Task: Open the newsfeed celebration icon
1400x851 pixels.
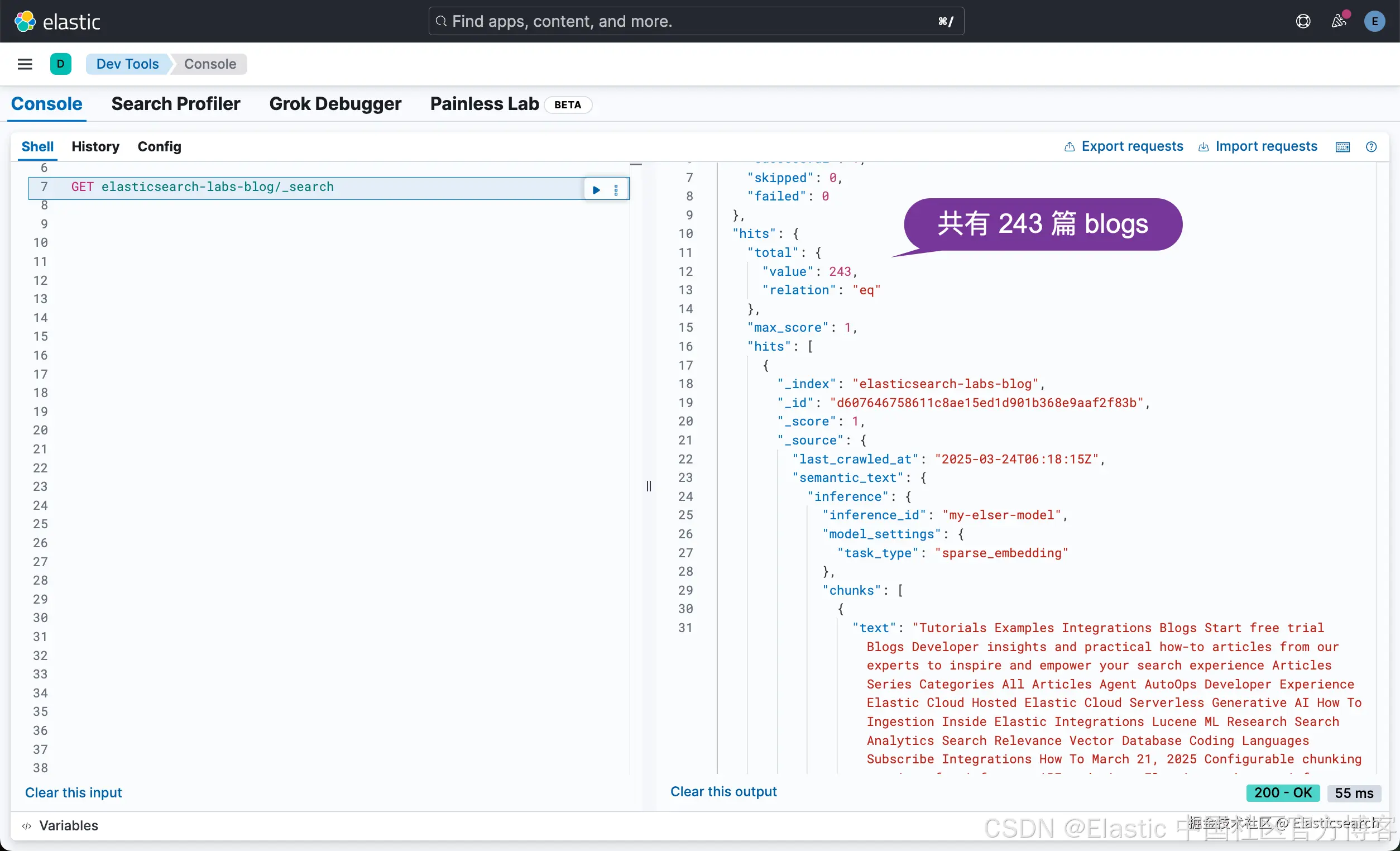Action: (x=1339, y=22)
